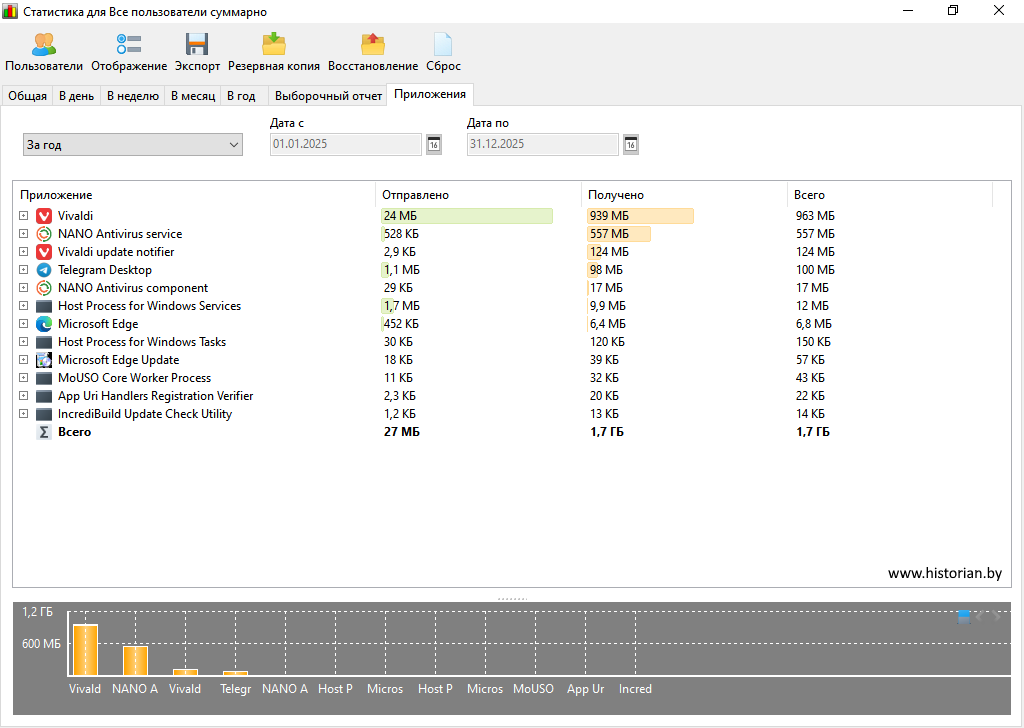Screen dimensions: 1024x728
Task: Click the Отображение toolbar icon
Action: [129, 45]
